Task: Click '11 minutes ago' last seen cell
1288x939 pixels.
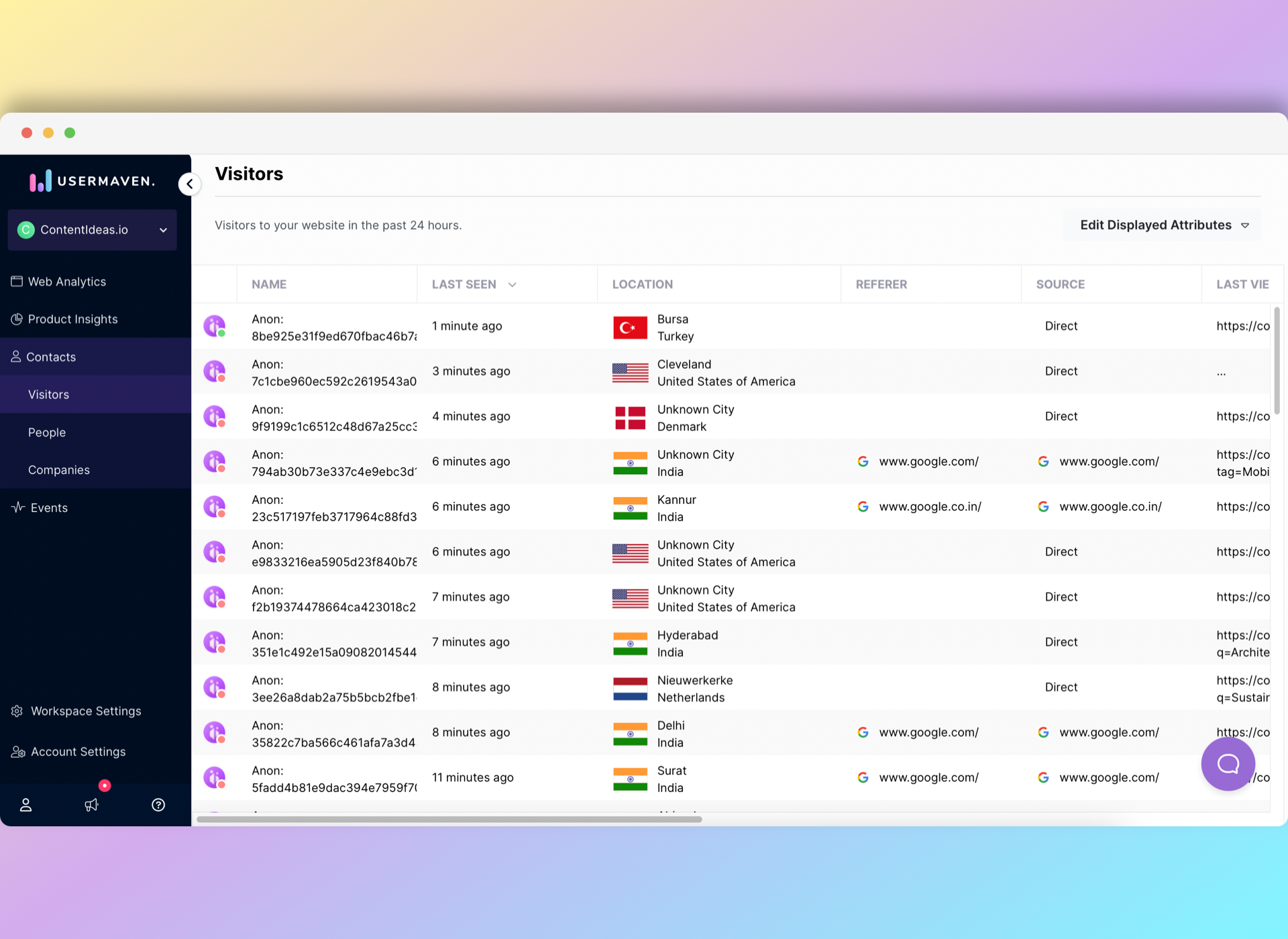Action: click(x=473, y=777)
